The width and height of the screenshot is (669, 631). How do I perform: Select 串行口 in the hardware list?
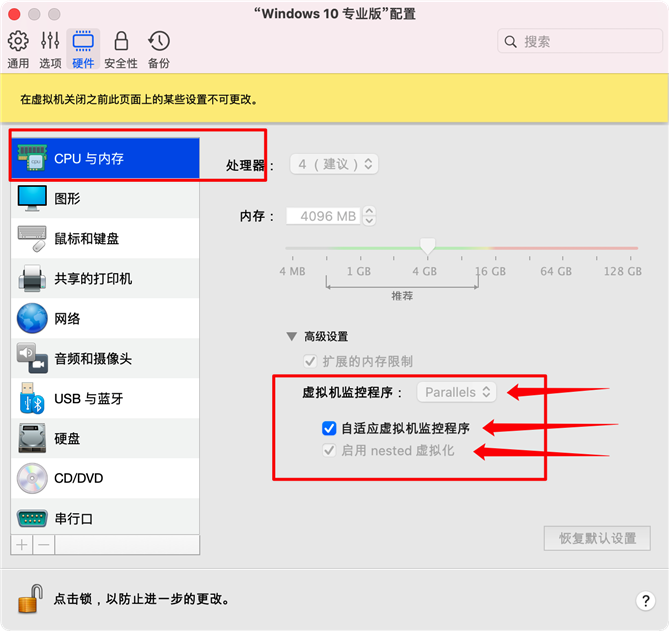click(105, 517)
